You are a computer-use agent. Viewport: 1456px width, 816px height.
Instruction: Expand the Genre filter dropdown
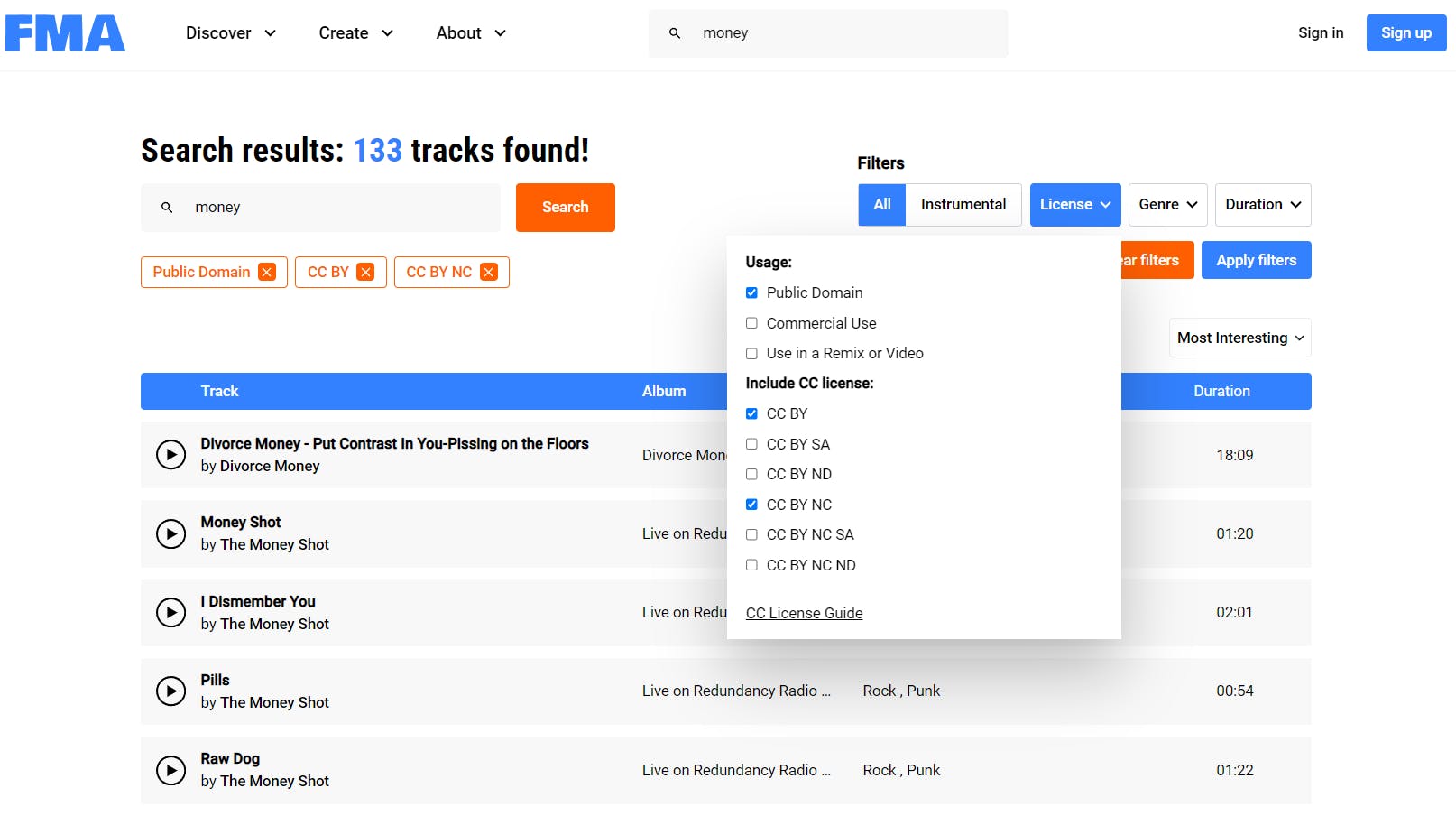pos(1167,205)
